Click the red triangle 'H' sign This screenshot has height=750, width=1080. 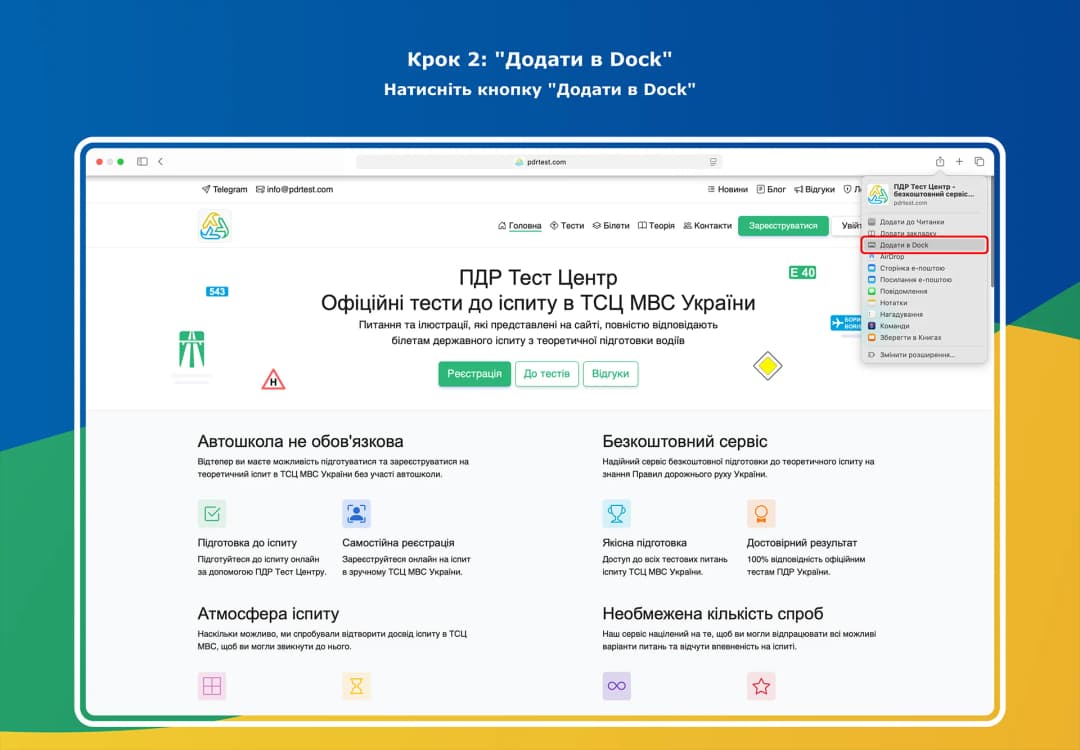tap(273, 380)
